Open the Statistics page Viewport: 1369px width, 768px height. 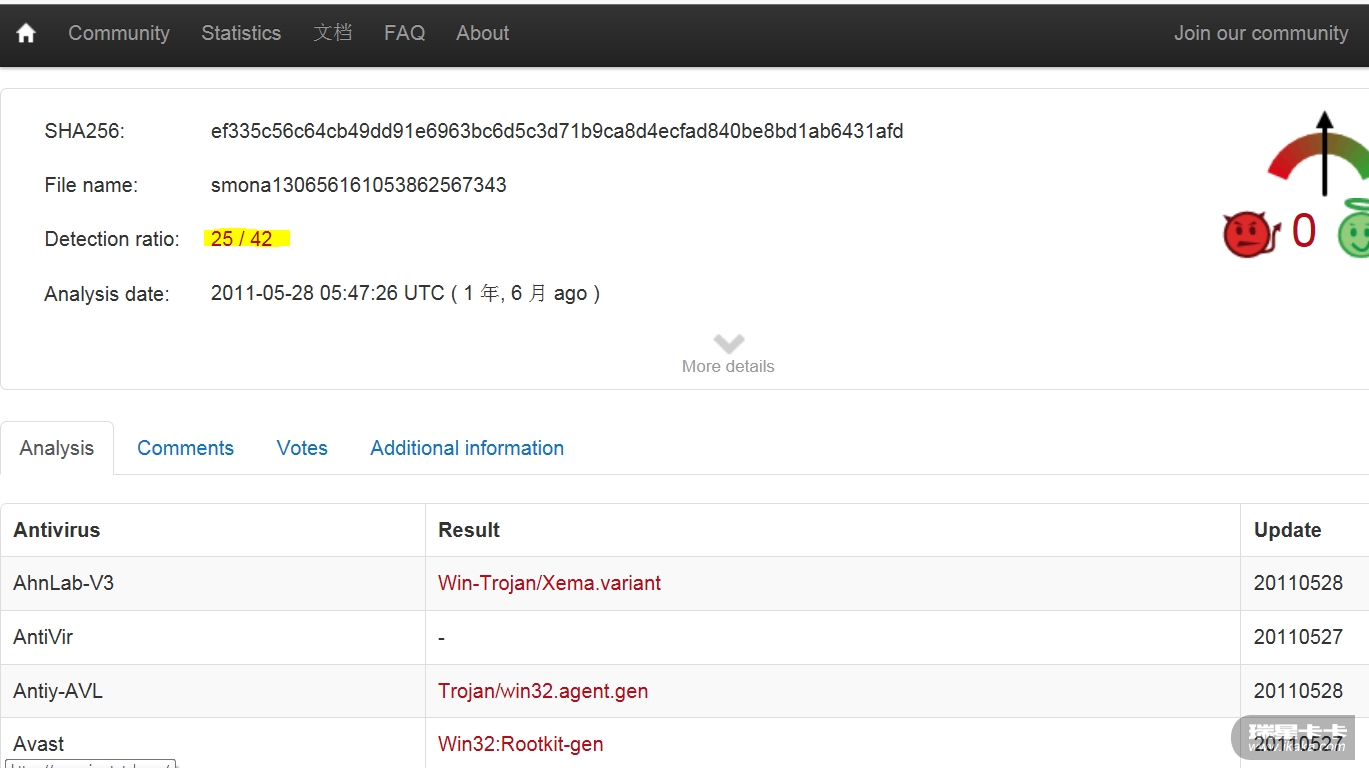[x=241, y=33]
